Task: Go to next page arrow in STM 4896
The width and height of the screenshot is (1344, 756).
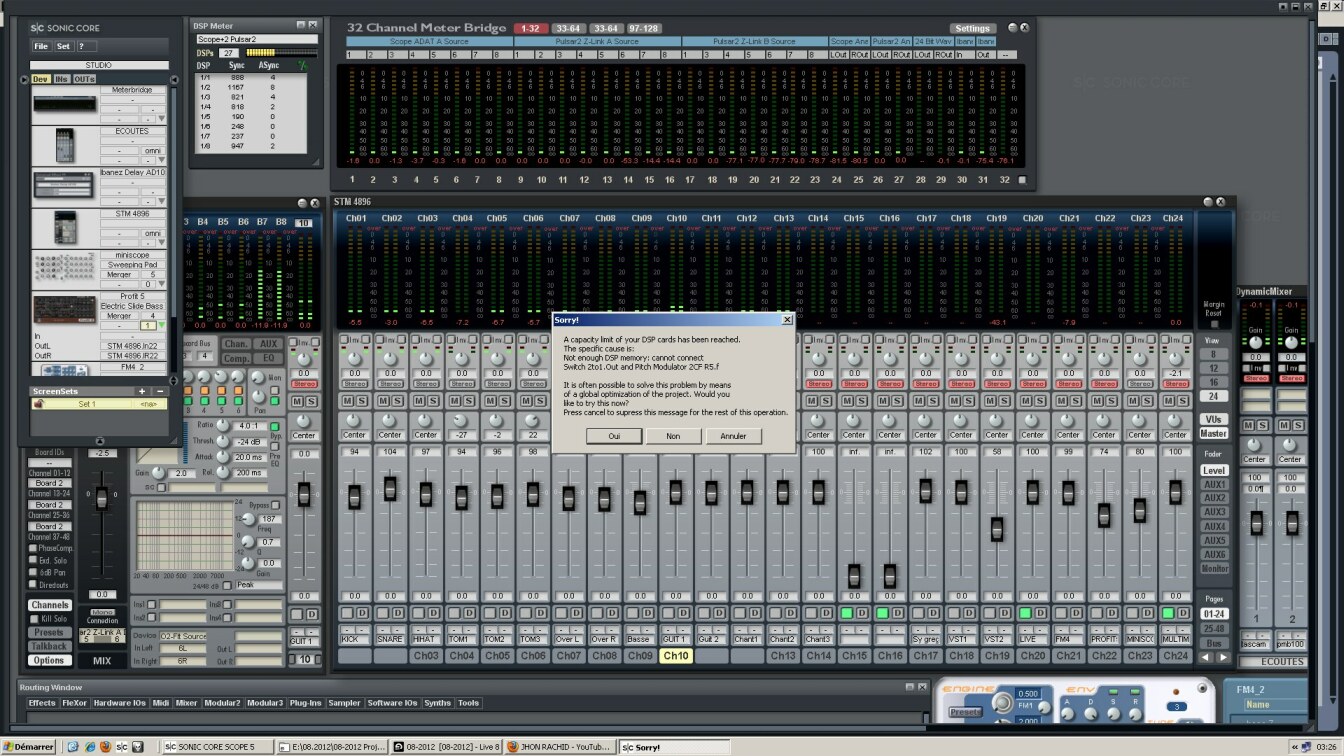Action: [1222, 657]
